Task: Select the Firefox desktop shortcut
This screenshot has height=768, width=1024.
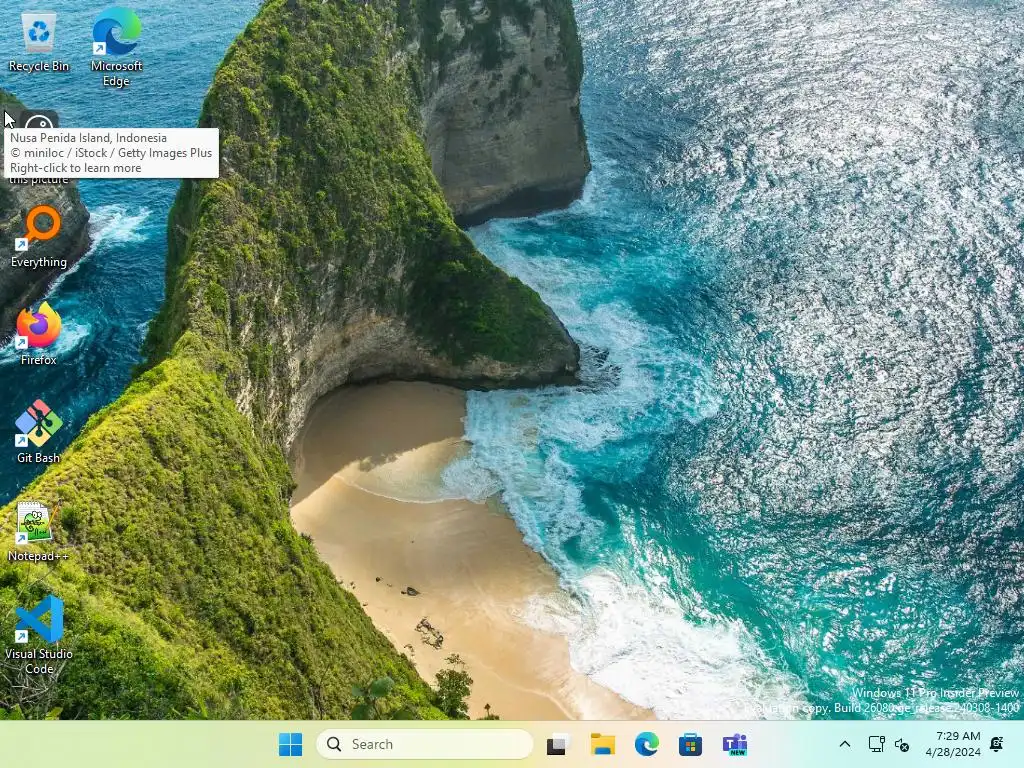Action: pos(39,334)
